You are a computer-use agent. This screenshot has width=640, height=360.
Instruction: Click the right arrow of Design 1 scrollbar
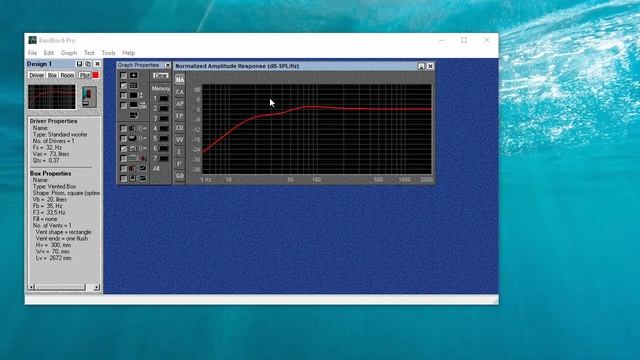click(x=96, y=287)
